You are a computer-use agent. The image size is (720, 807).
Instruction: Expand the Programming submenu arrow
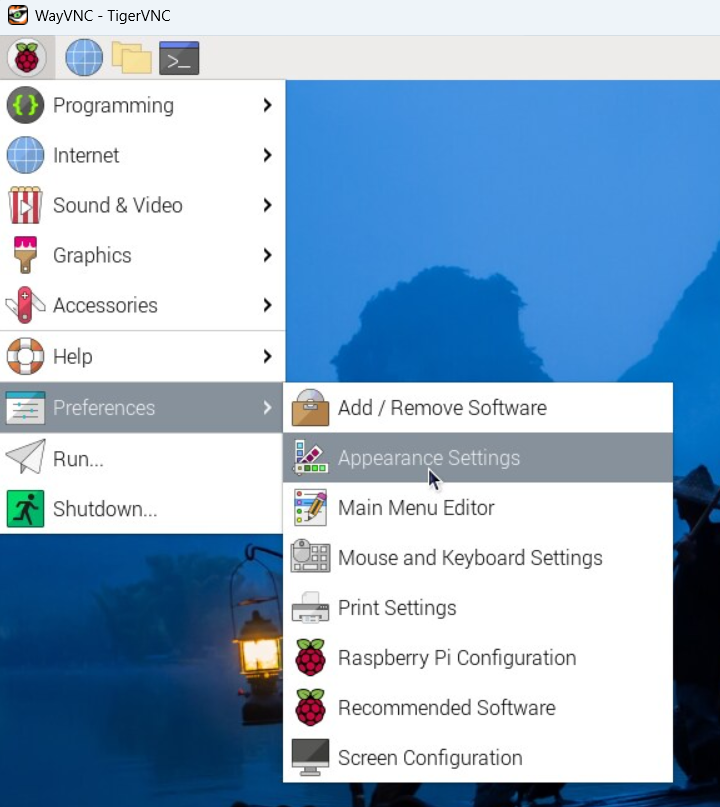(x=267, y=105)
